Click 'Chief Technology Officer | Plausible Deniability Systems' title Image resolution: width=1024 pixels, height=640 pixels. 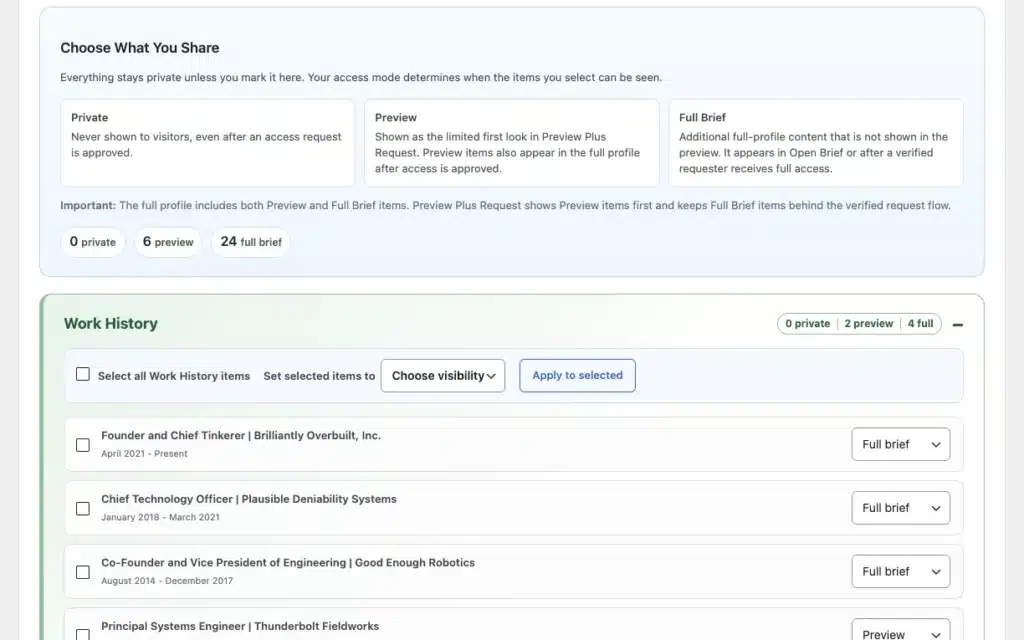[x=249, y=499]
